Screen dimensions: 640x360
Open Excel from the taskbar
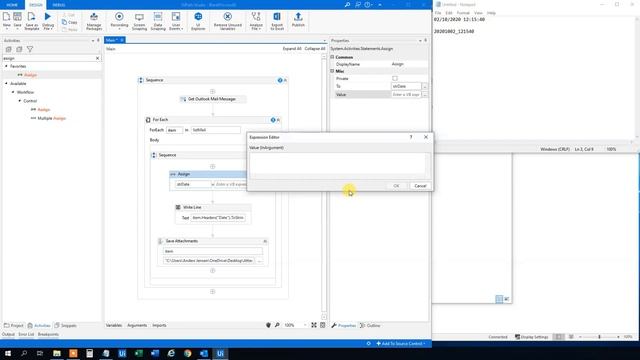139,353
